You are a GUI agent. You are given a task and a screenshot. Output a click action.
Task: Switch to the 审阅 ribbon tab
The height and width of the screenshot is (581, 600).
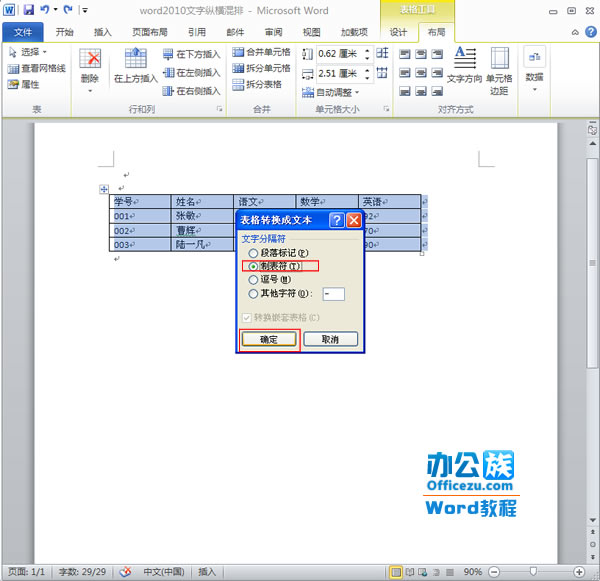click(274, 32)
